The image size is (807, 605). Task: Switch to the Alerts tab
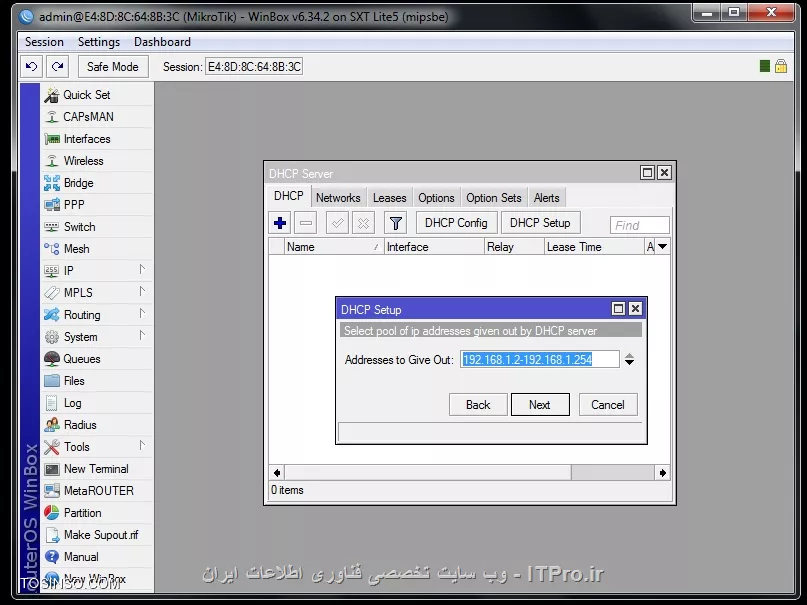pyautogui.click(x=547, y=198)
